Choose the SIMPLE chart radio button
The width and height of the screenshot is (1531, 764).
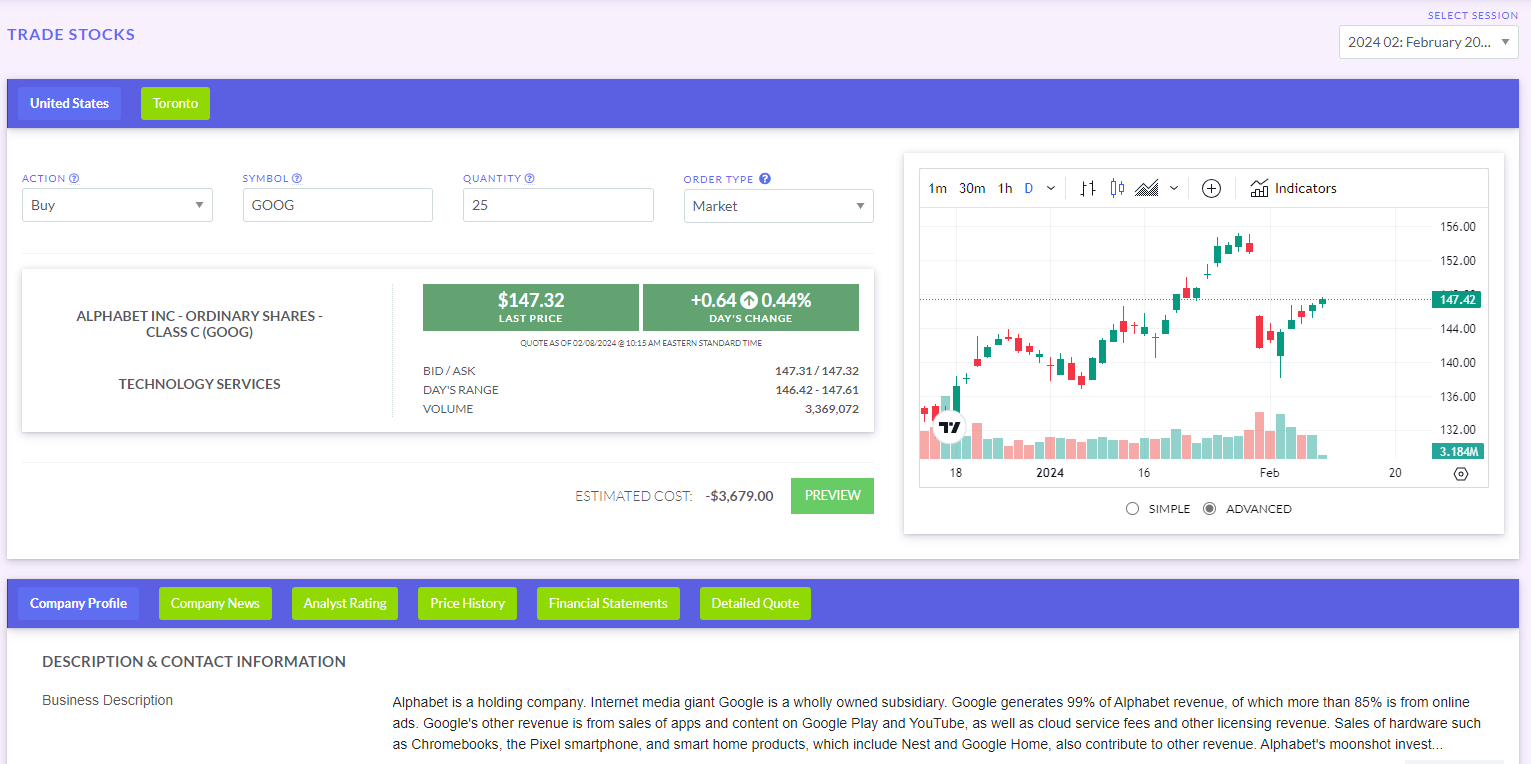1132,509
